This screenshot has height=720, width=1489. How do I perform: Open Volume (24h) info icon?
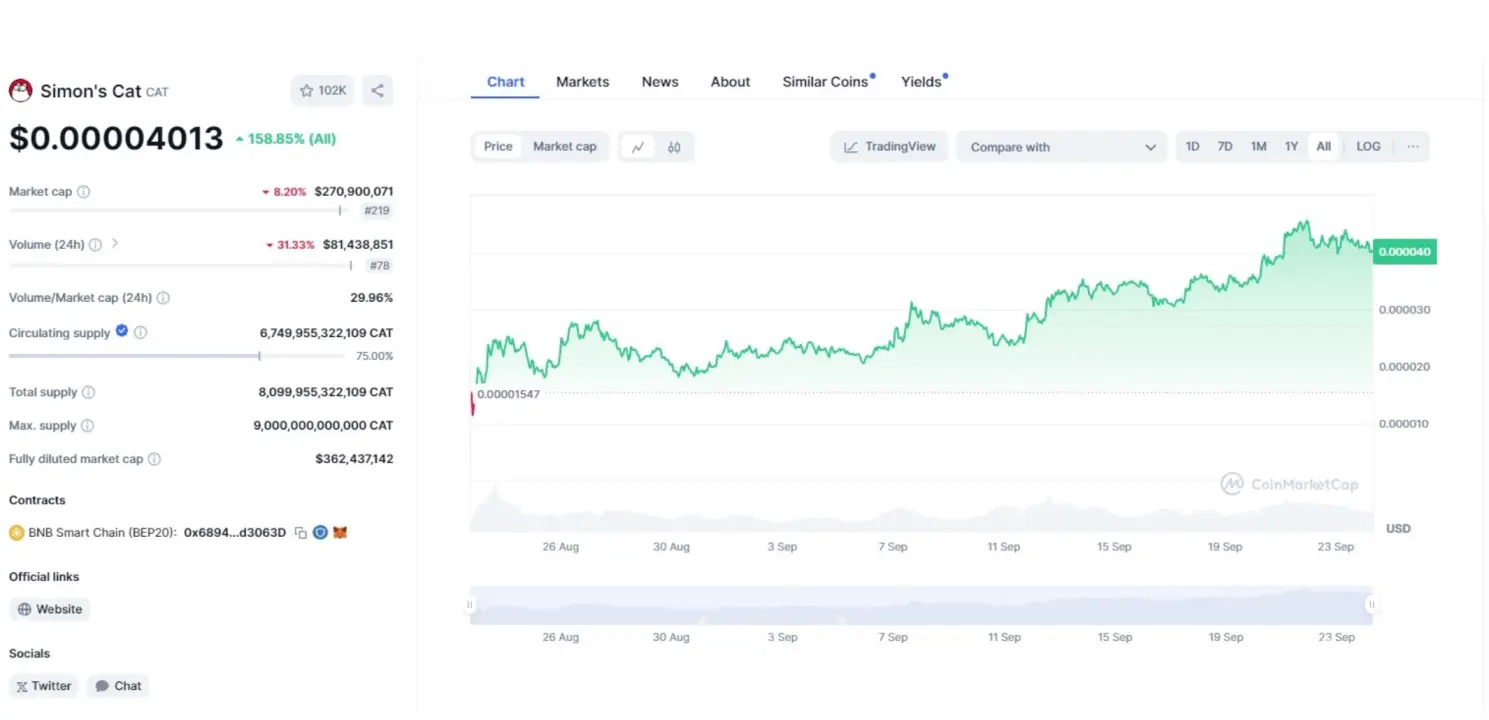(x=95, y=244)
